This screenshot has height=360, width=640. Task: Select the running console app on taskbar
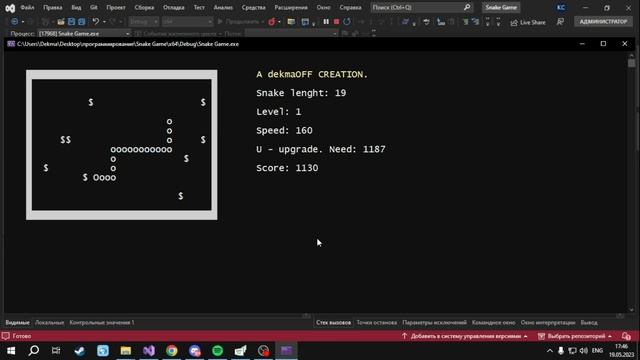tap(286, 351)
